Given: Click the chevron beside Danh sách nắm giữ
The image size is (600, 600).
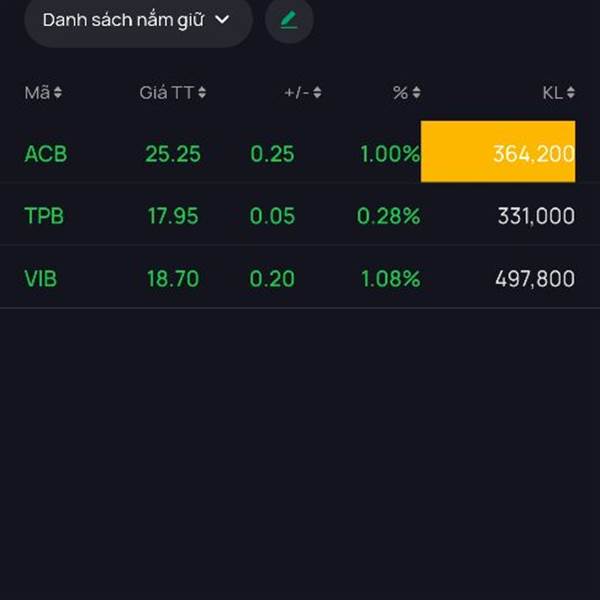Looking at the screenshot, I should click(x=222, y=20).
